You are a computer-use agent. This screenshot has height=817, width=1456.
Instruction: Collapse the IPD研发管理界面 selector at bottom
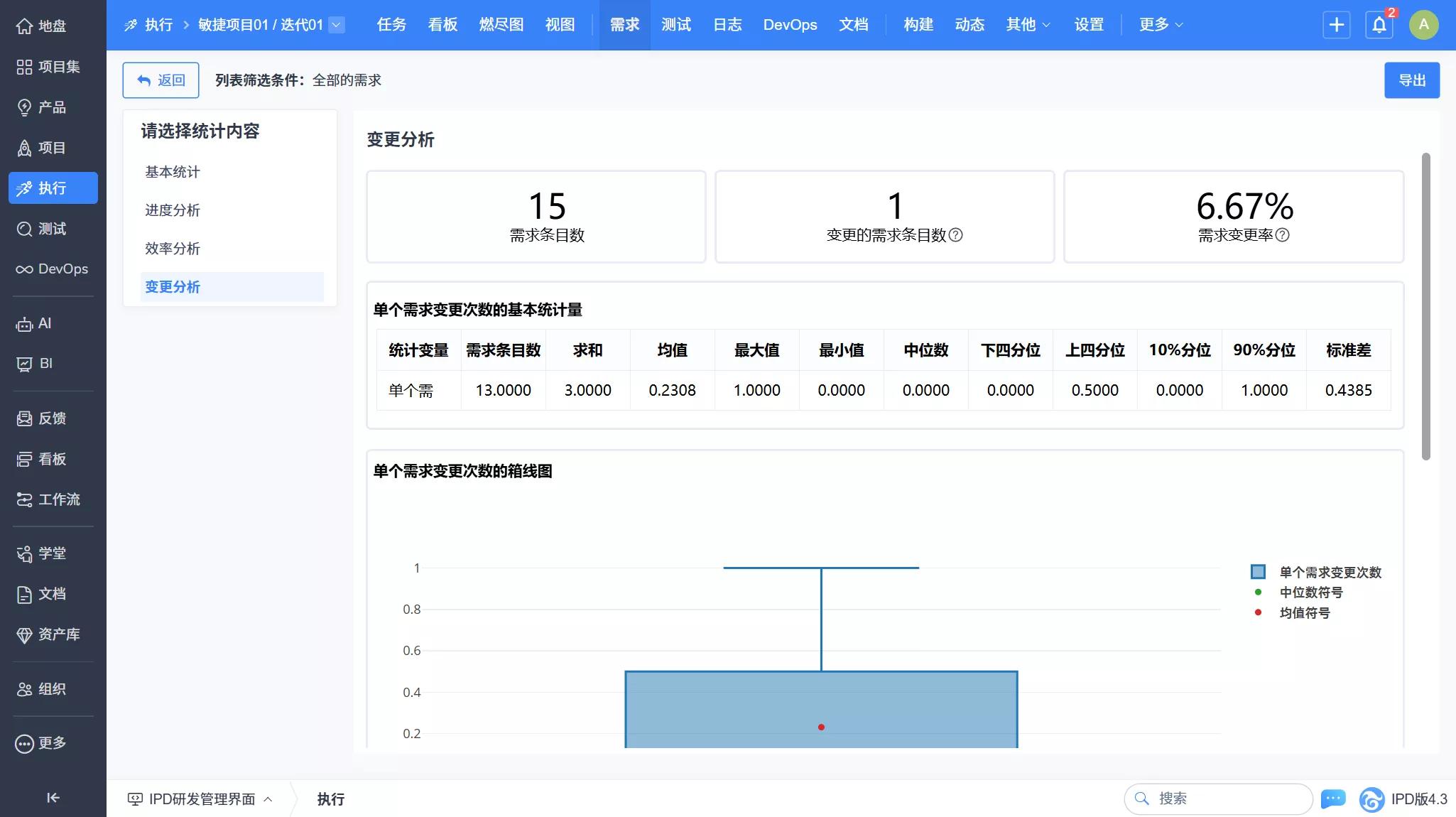pos(268,799)
